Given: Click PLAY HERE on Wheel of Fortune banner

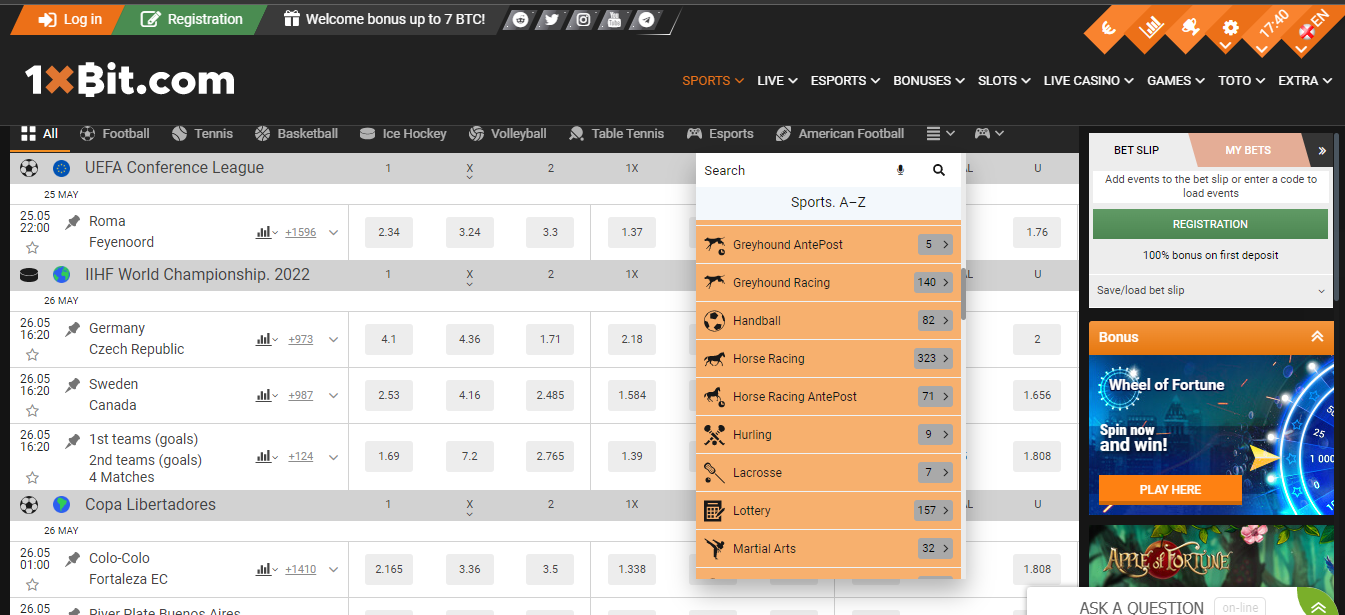Looking at the screenshot, I should pos(1170,490).
